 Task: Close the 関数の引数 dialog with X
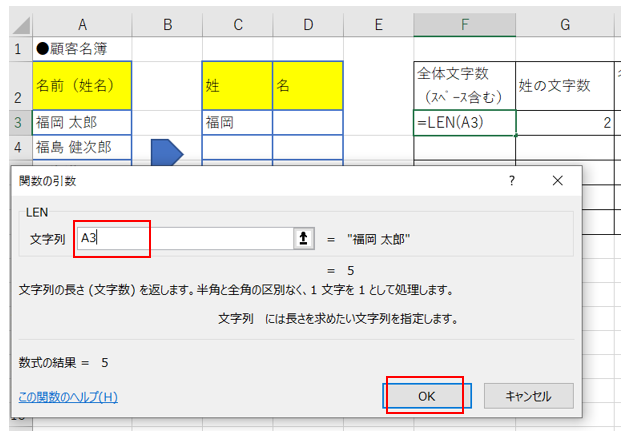click(x=556, y=181)
